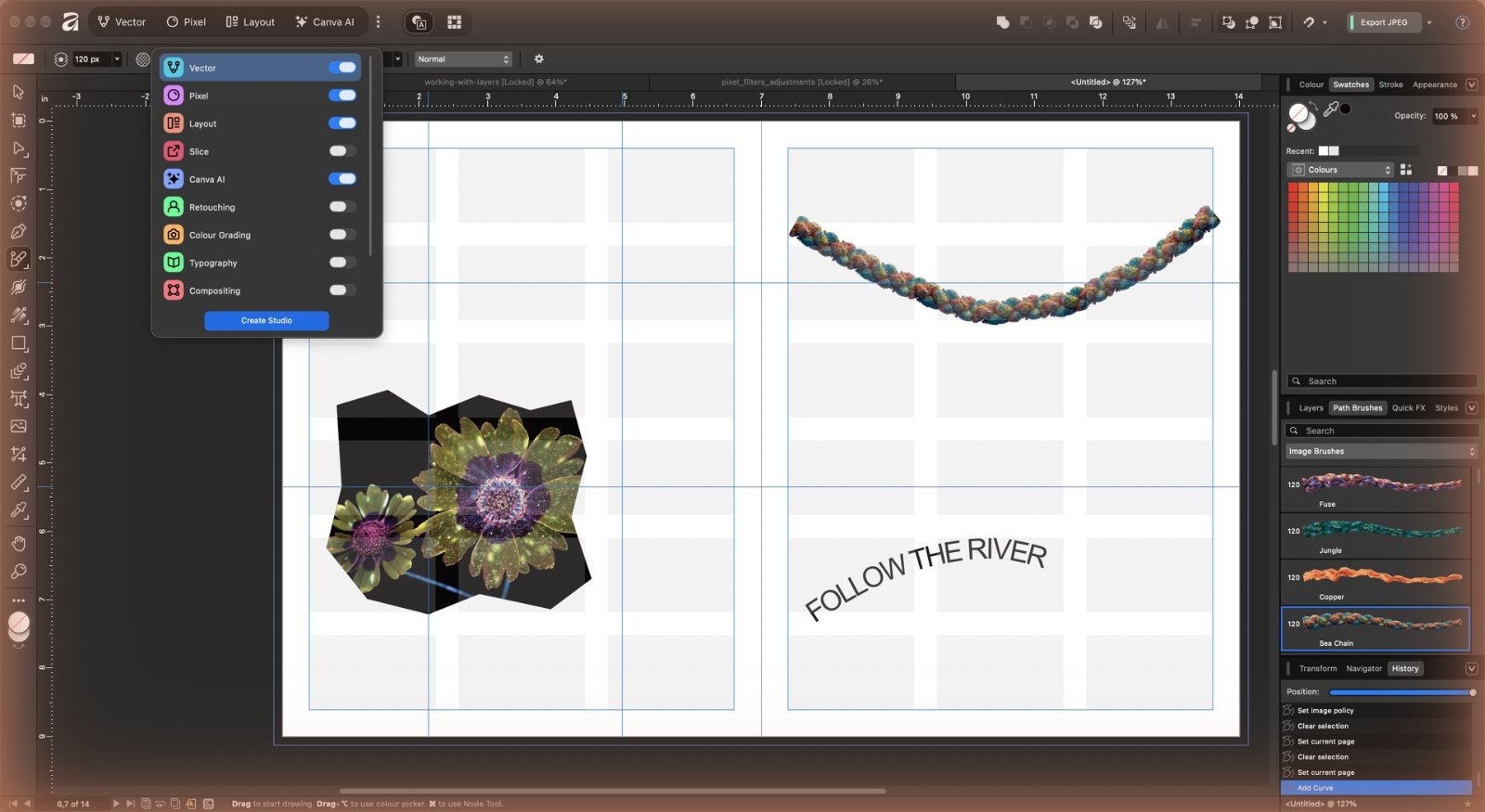The image size is (1485, 812).
Task: Open the Colours palette dropdown
Action: (x=1342, y=170)
